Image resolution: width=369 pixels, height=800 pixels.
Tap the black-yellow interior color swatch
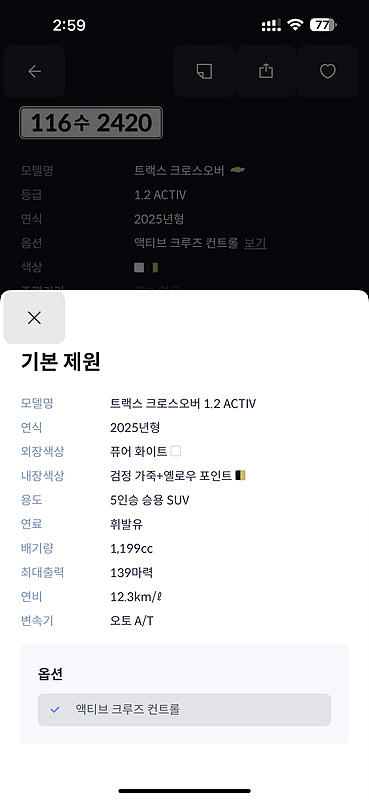click(240, 476)
